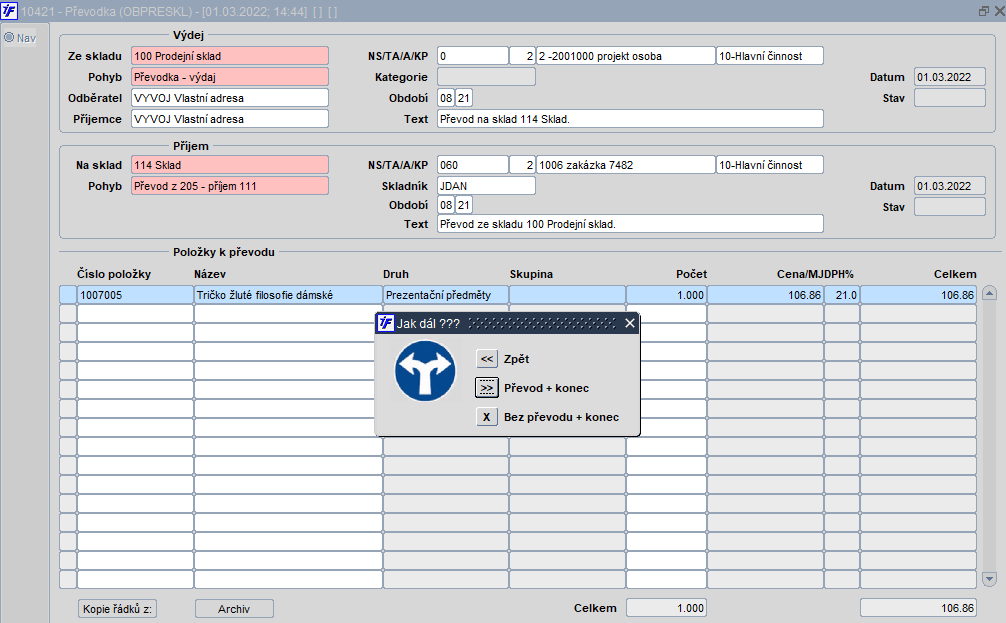This screenshot has width=1006, height=623.
Task: Click the Na sklad field 114 Sklad
Action: click(x=230, y=165)
